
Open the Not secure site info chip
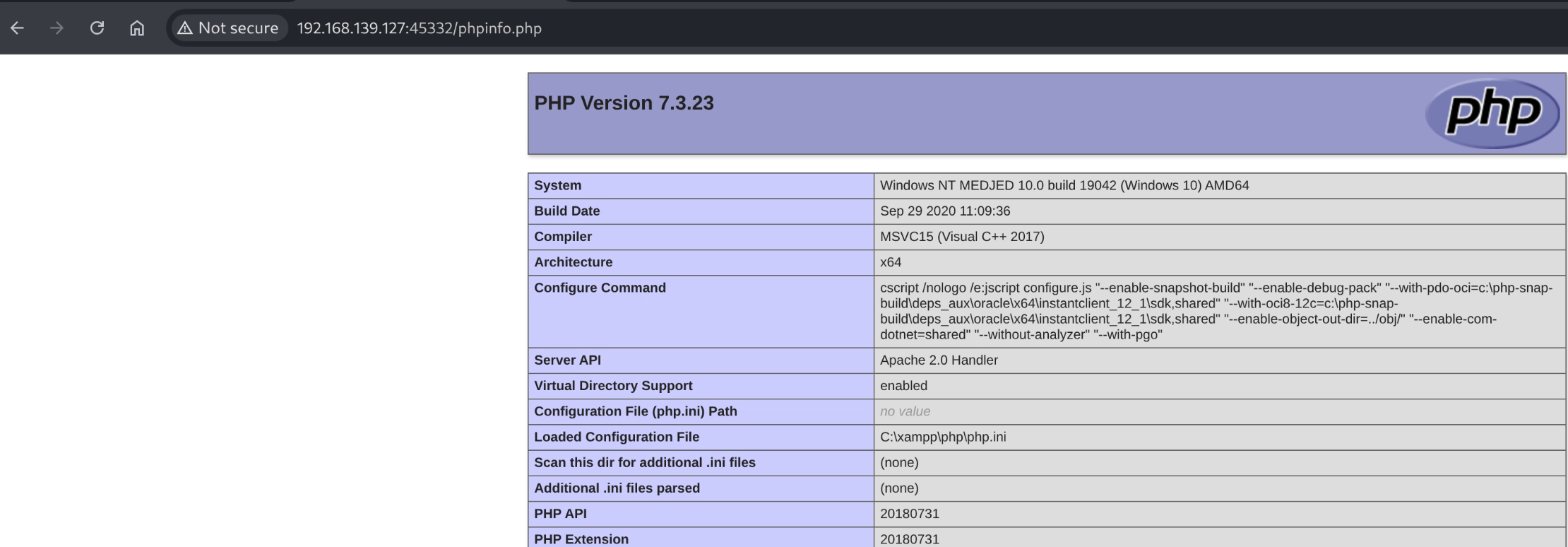click(x=228, y=28)
